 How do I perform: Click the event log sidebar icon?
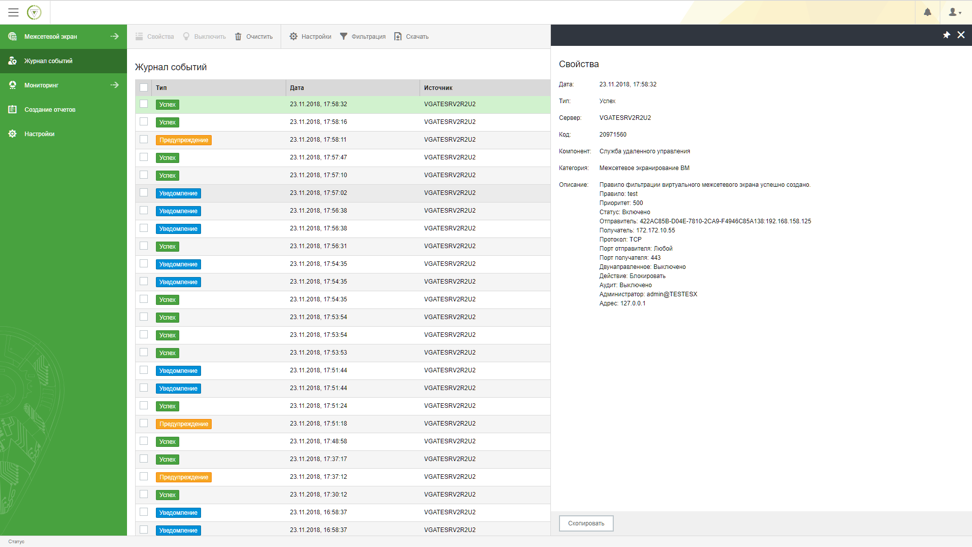(x=12, y=61)
